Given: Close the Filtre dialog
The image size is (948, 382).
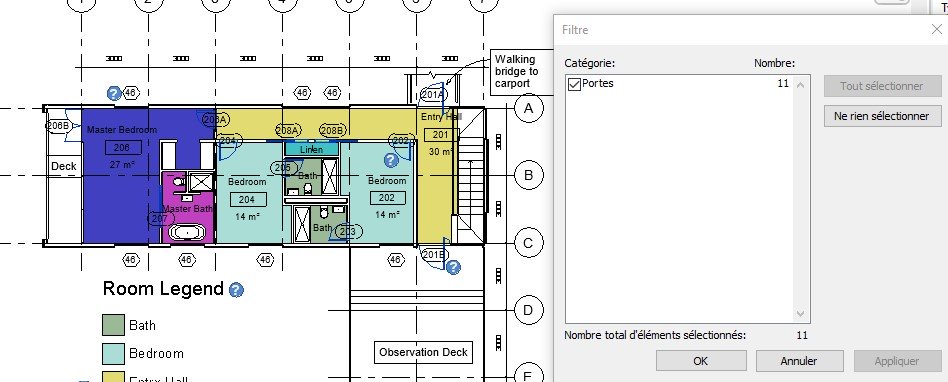Looking at the screenshot, I should pyautogui.click(x=937, y=30).
